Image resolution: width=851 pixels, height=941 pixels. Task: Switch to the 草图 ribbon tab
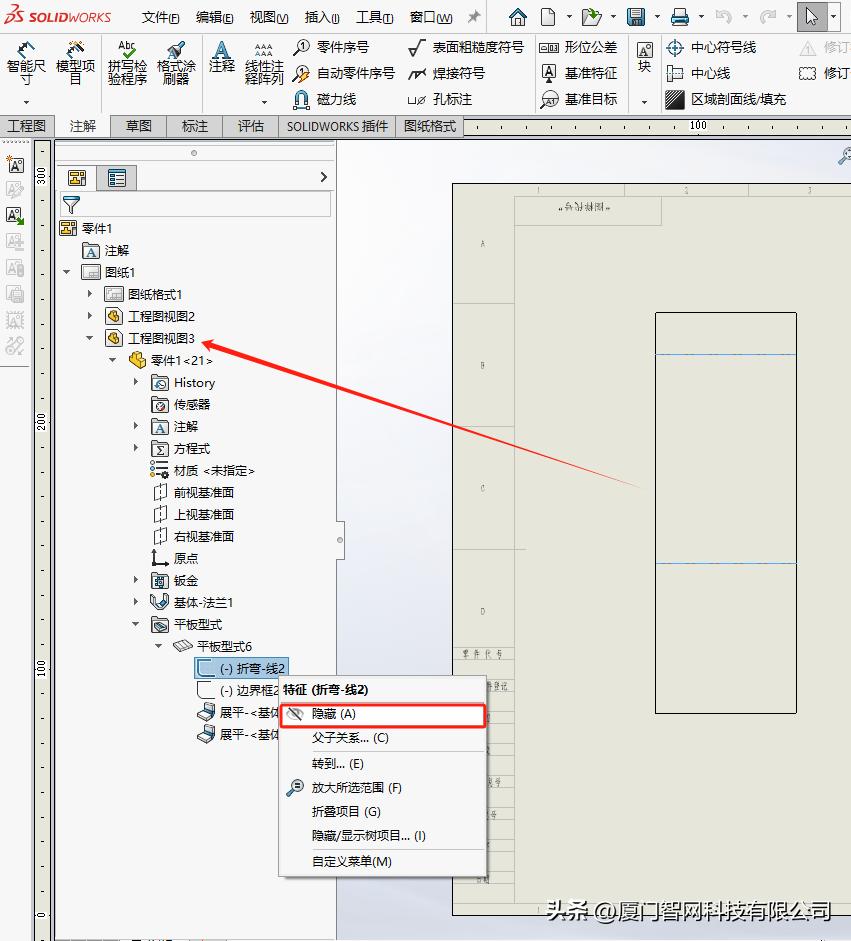click(139, 126)
